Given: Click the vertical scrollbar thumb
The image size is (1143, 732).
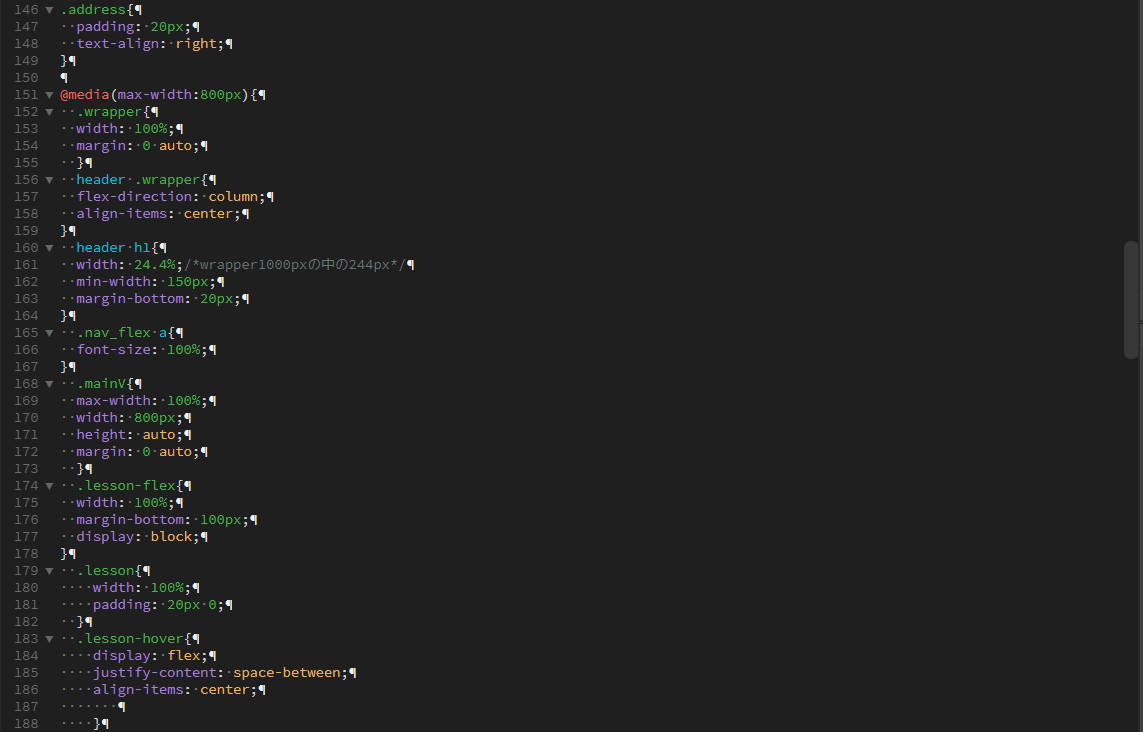Looking at the screenshot, I should point(1131,299).
